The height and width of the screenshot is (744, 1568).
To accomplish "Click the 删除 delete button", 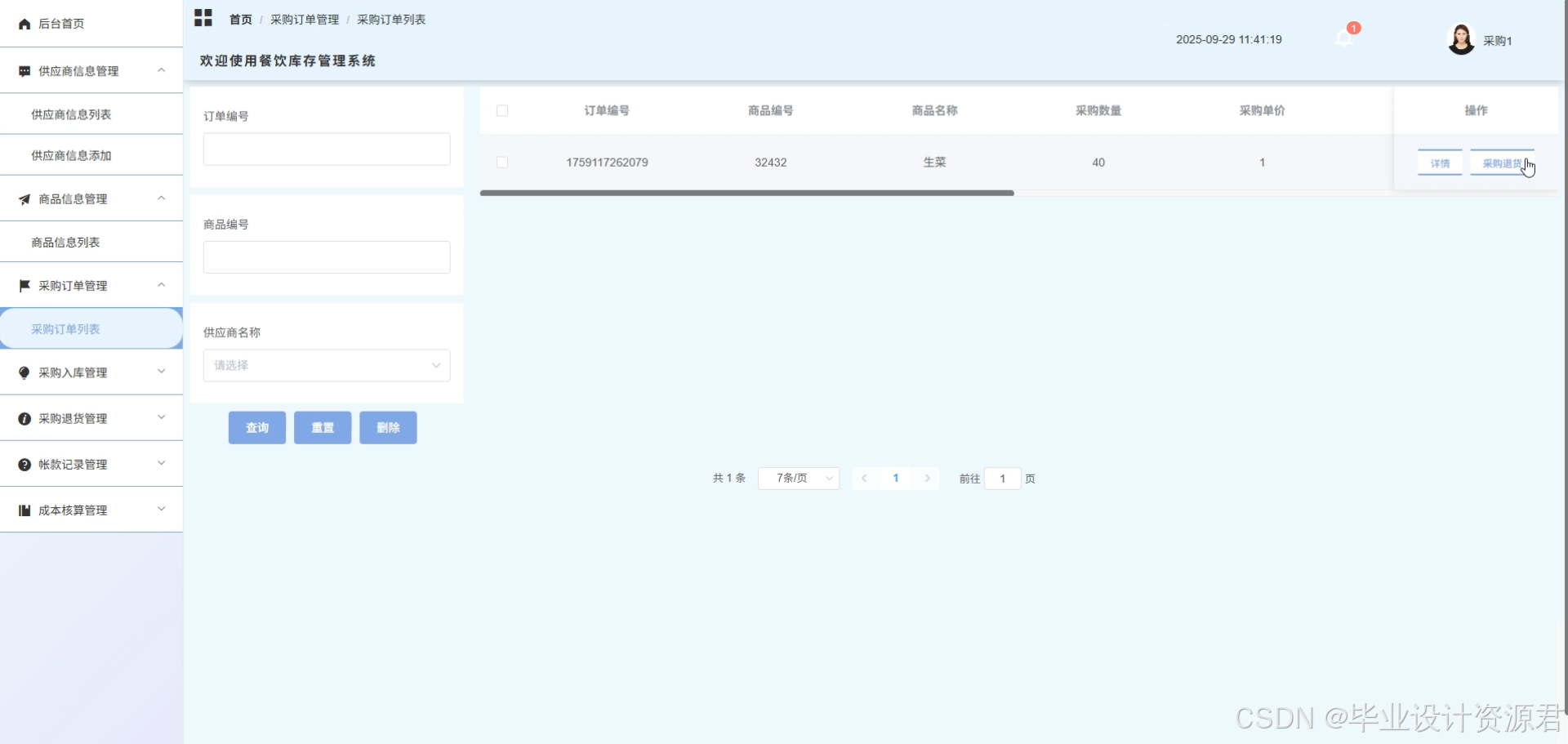I will 388,428.
